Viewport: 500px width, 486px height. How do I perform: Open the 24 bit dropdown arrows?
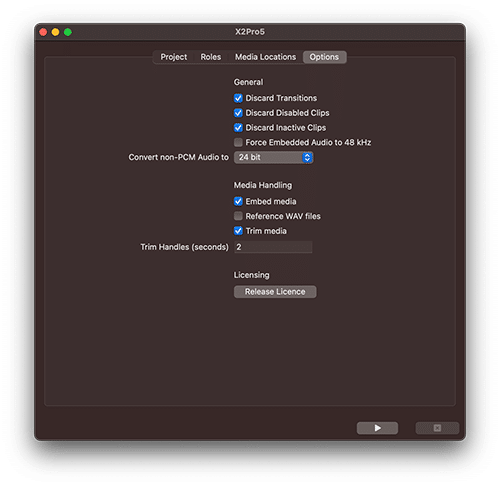(307, 157)
